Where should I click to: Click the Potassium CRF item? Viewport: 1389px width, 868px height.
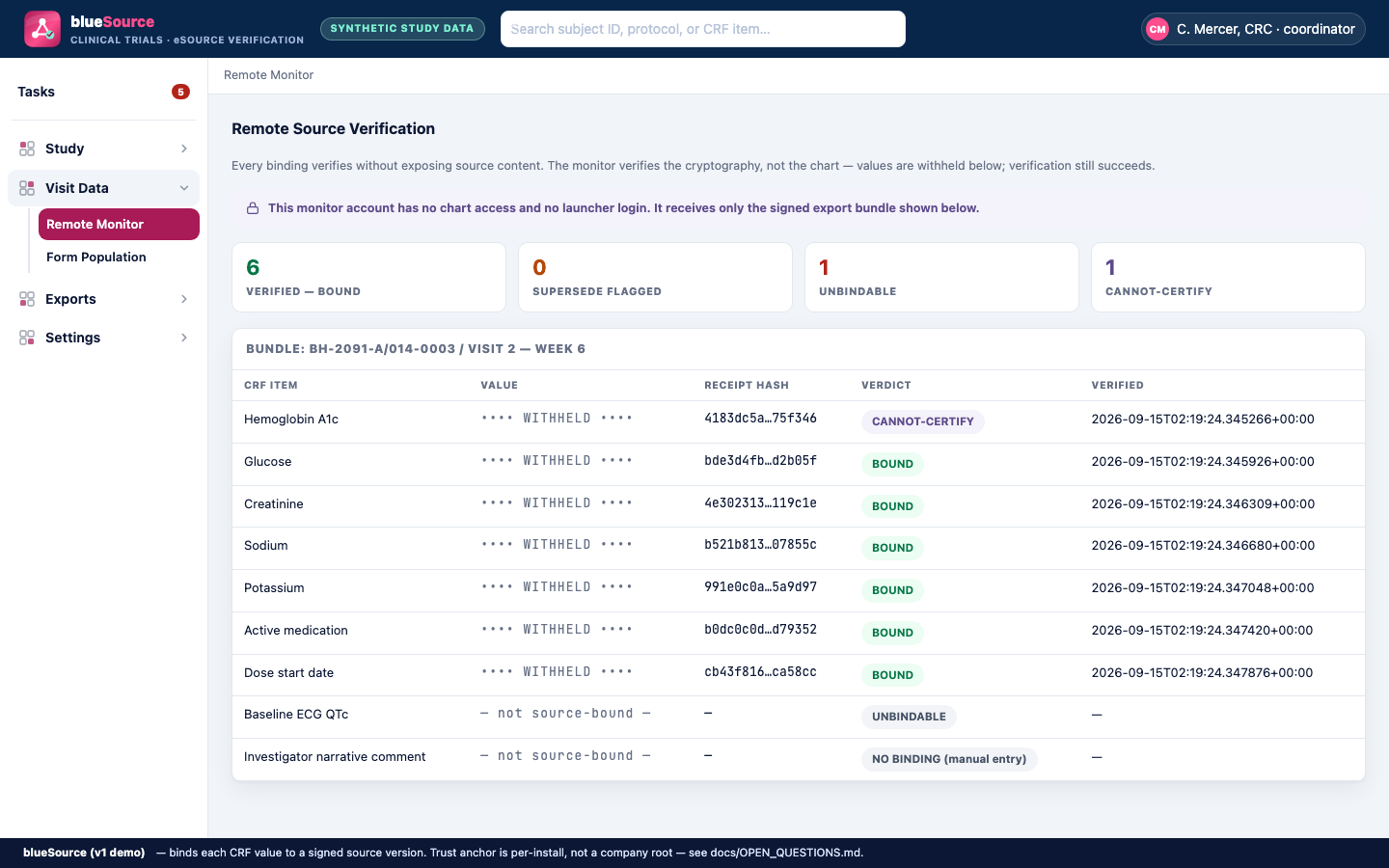coord(274,588)
